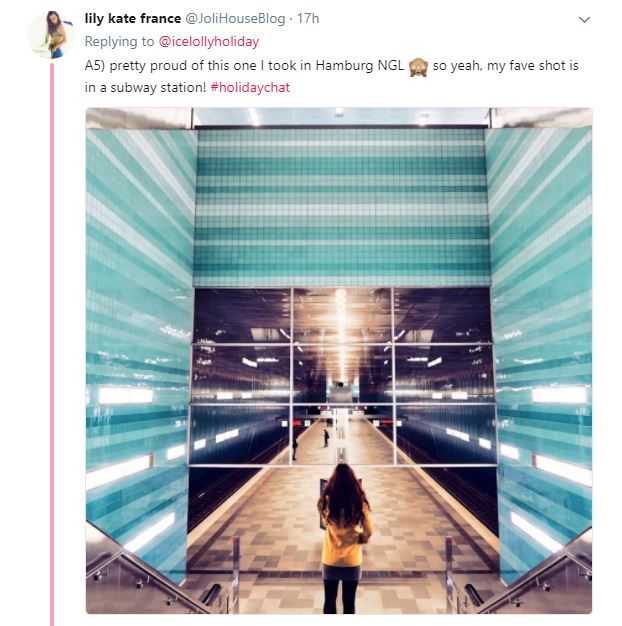Viewport: 622px width, 626px height.
Task: Click the 'Replying to' label
Action: tap(119, 42)
